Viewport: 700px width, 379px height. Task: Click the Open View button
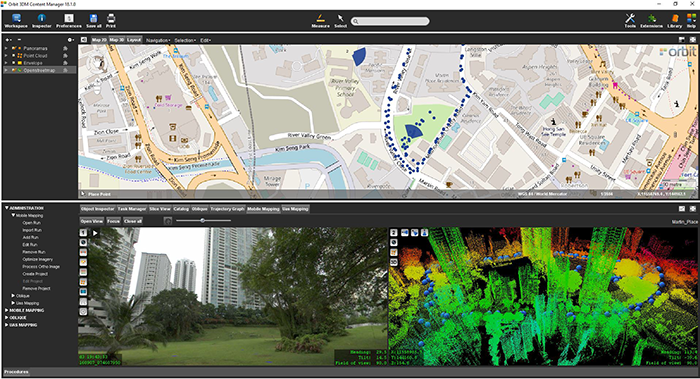[x=92, y=221]
